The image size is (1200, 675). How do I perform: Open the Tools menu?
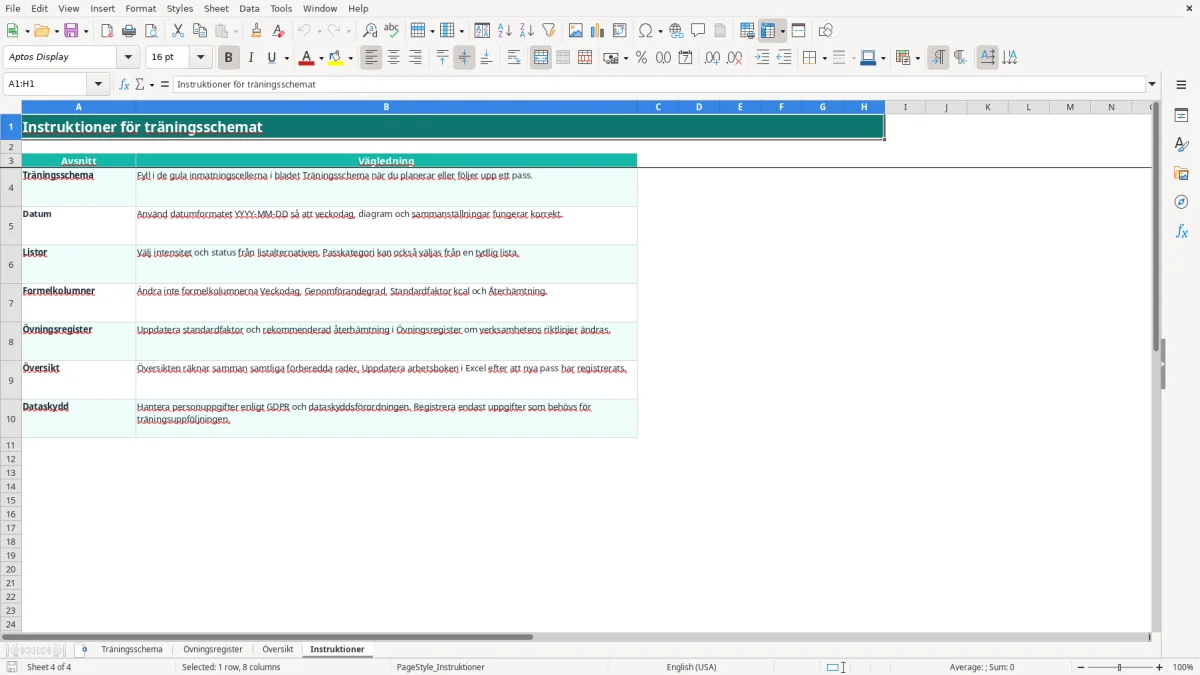(281, 8)
